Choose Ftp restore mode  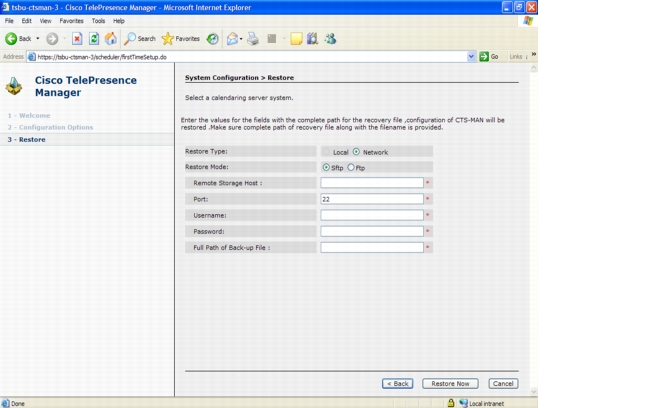(x=351, y=167)
